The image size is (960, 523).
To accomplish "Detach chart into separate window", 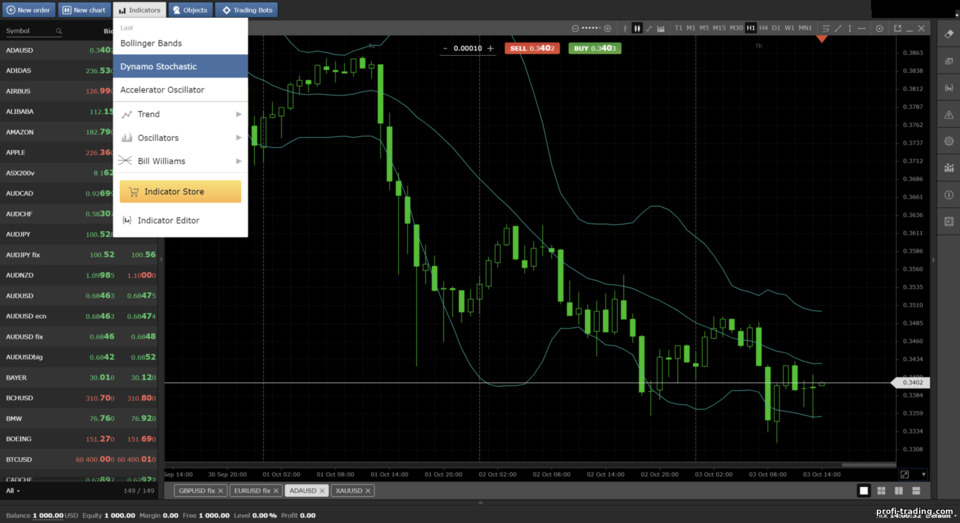I will pos(898,28).
